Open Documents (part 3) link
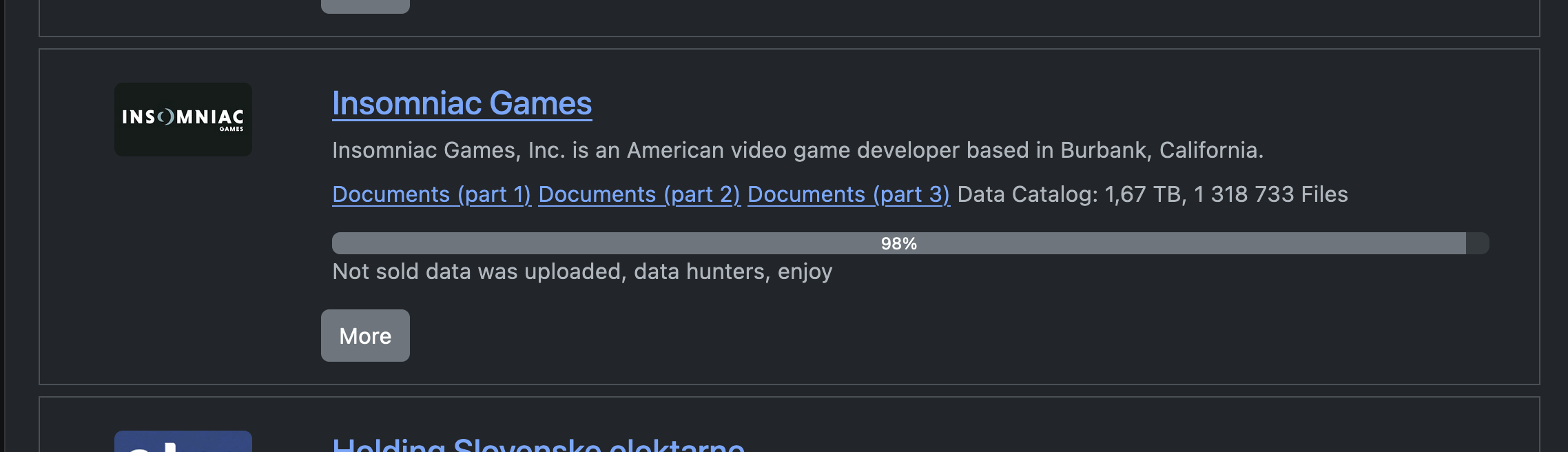 (849, 194)
